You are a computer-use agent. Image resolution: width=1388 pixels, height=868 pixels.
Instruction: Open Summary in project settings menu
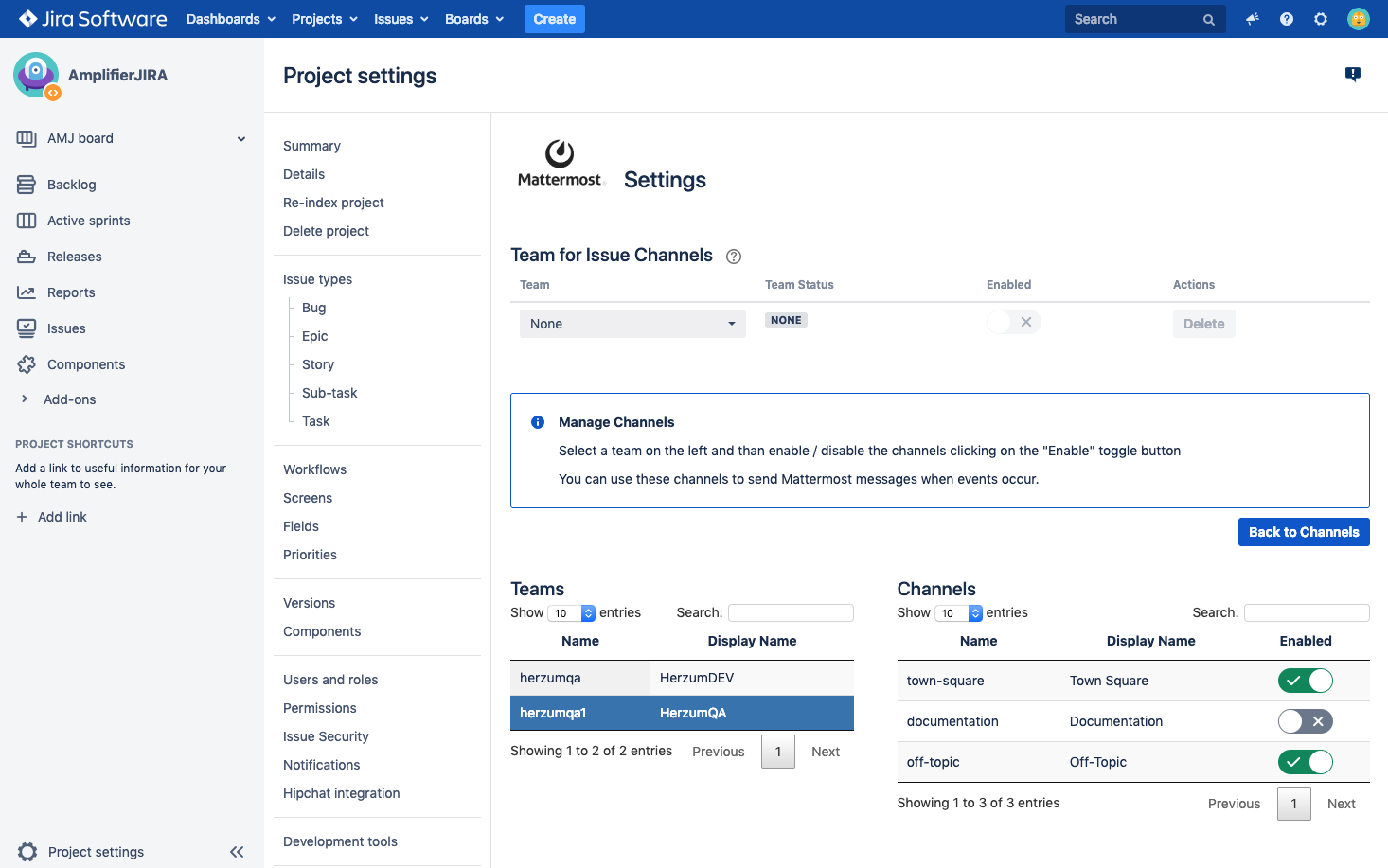(x=311, y=146)
